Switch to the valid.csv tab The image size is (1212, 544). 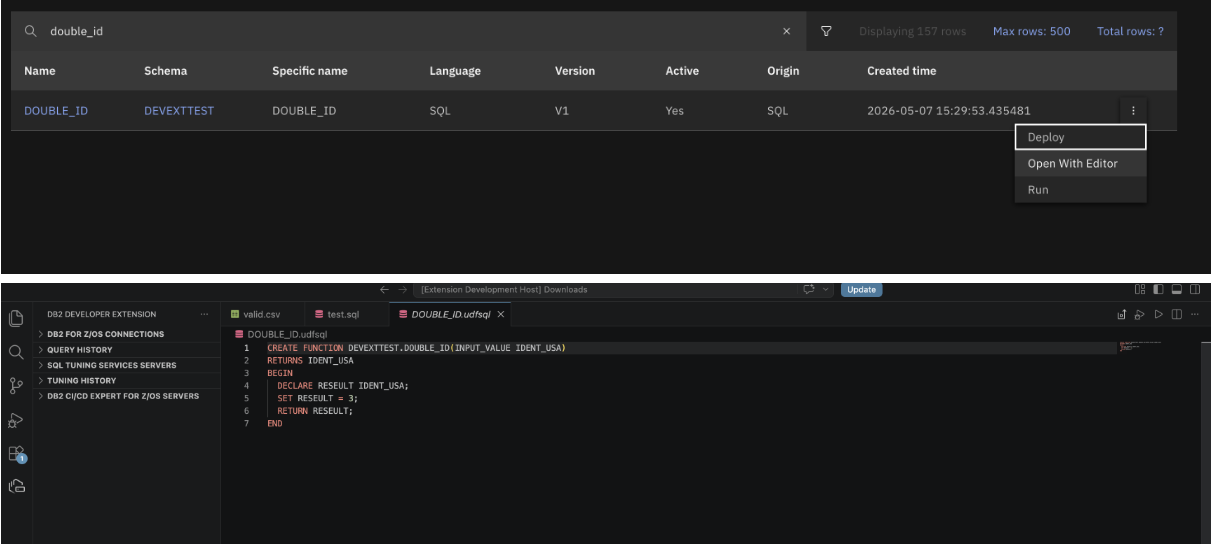point(262,315)
